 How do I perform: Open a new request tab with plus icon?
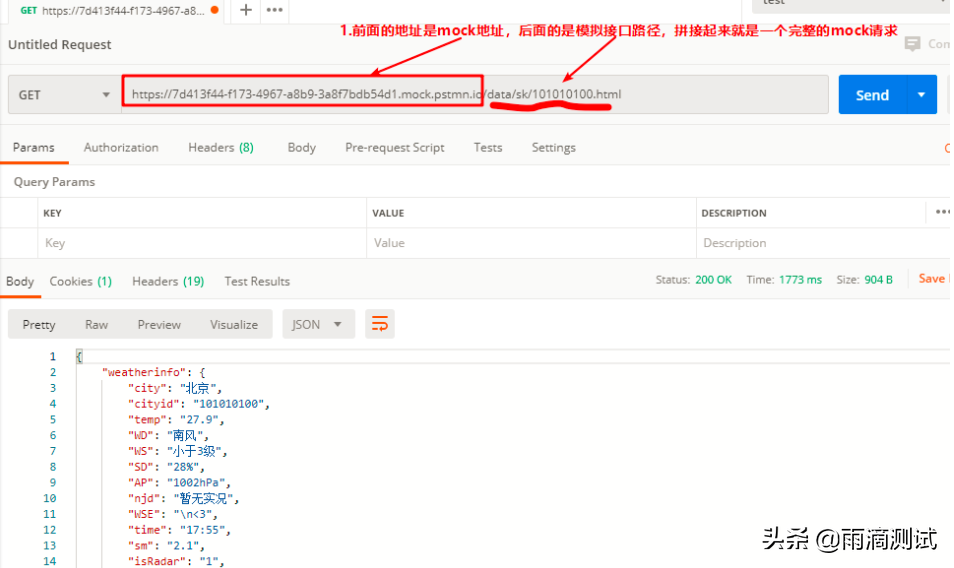point(245,9)
